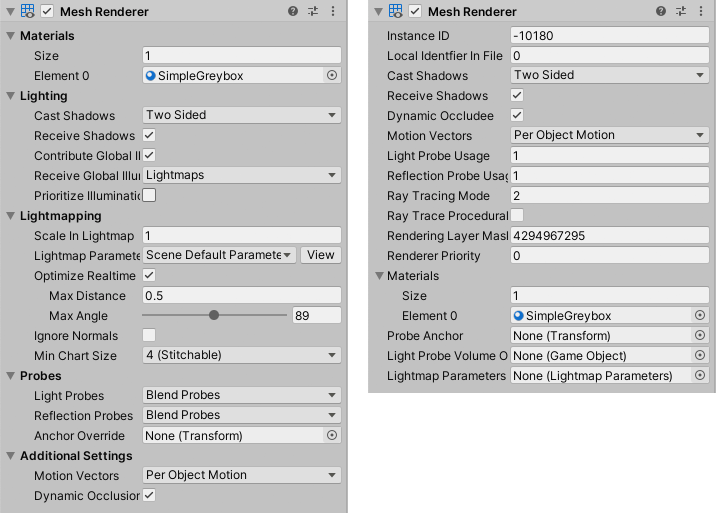Image resolution: width=716 pixels, height=513 pixels.
Task: Open Min Chart Size dropdown
Action: pos(242,355)
